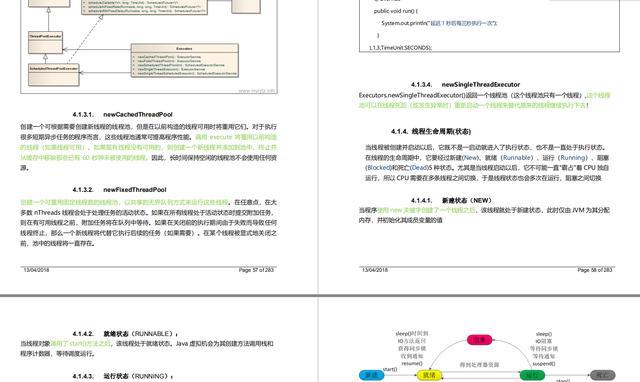Click the red 阻塞 state node in the lifecycle diagram
The image size is (640, 382).
point(480,340)
